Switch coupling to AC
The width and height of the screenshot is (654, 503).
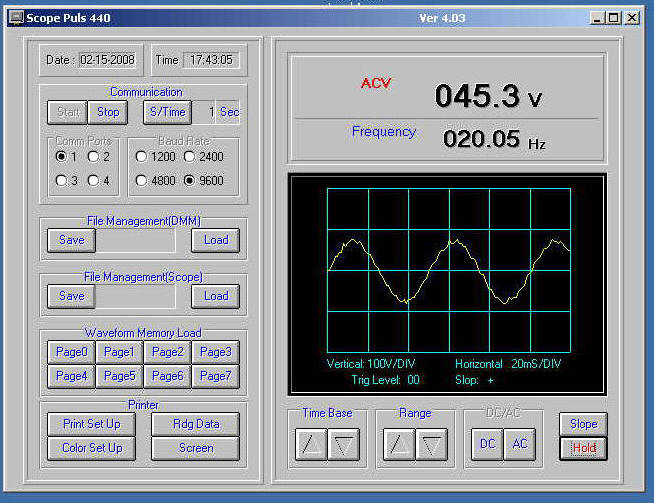(x=520, y=445)
